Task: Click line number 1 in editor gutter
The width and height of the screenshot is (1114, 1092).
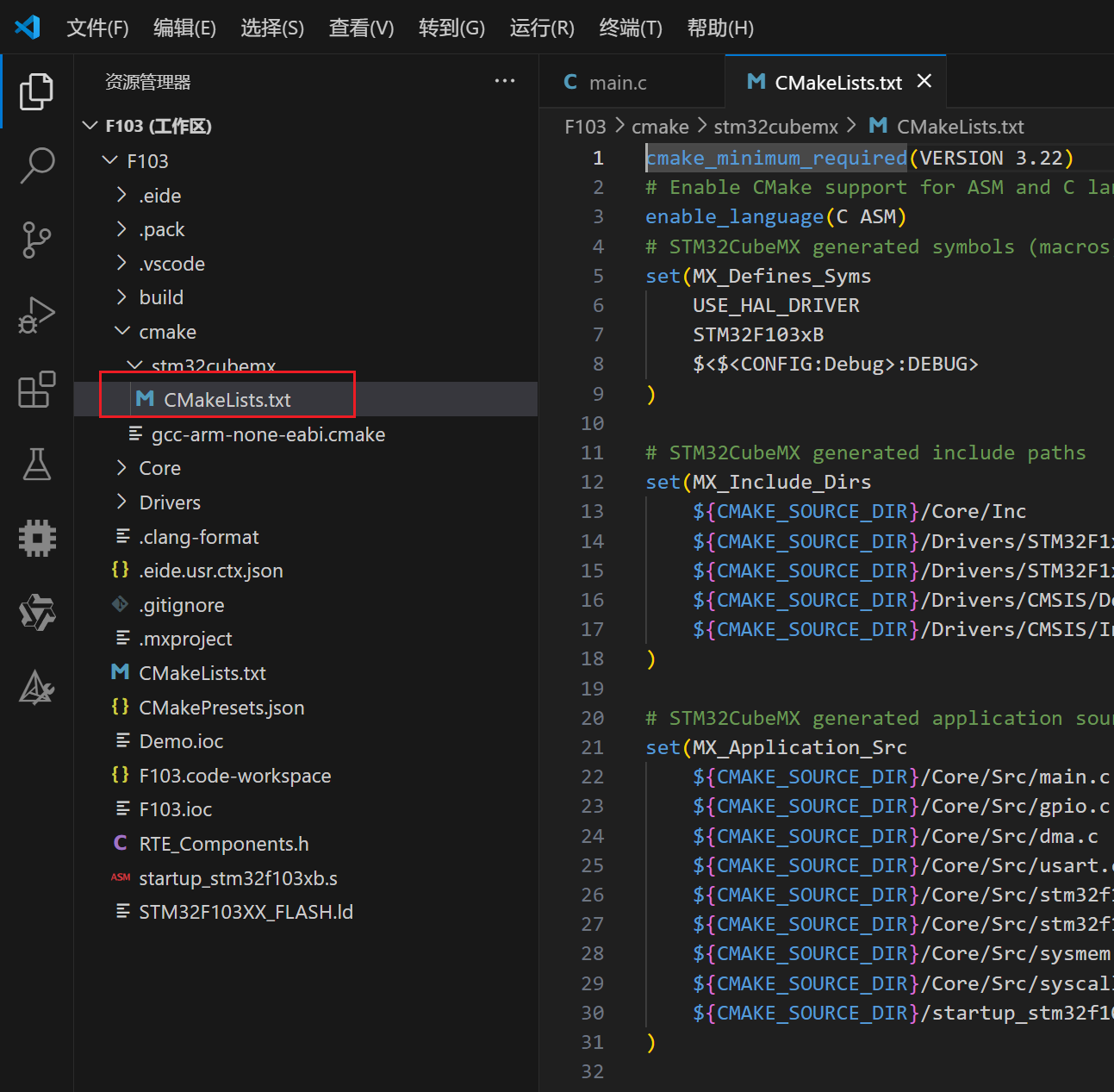Action: coord(598,158)
